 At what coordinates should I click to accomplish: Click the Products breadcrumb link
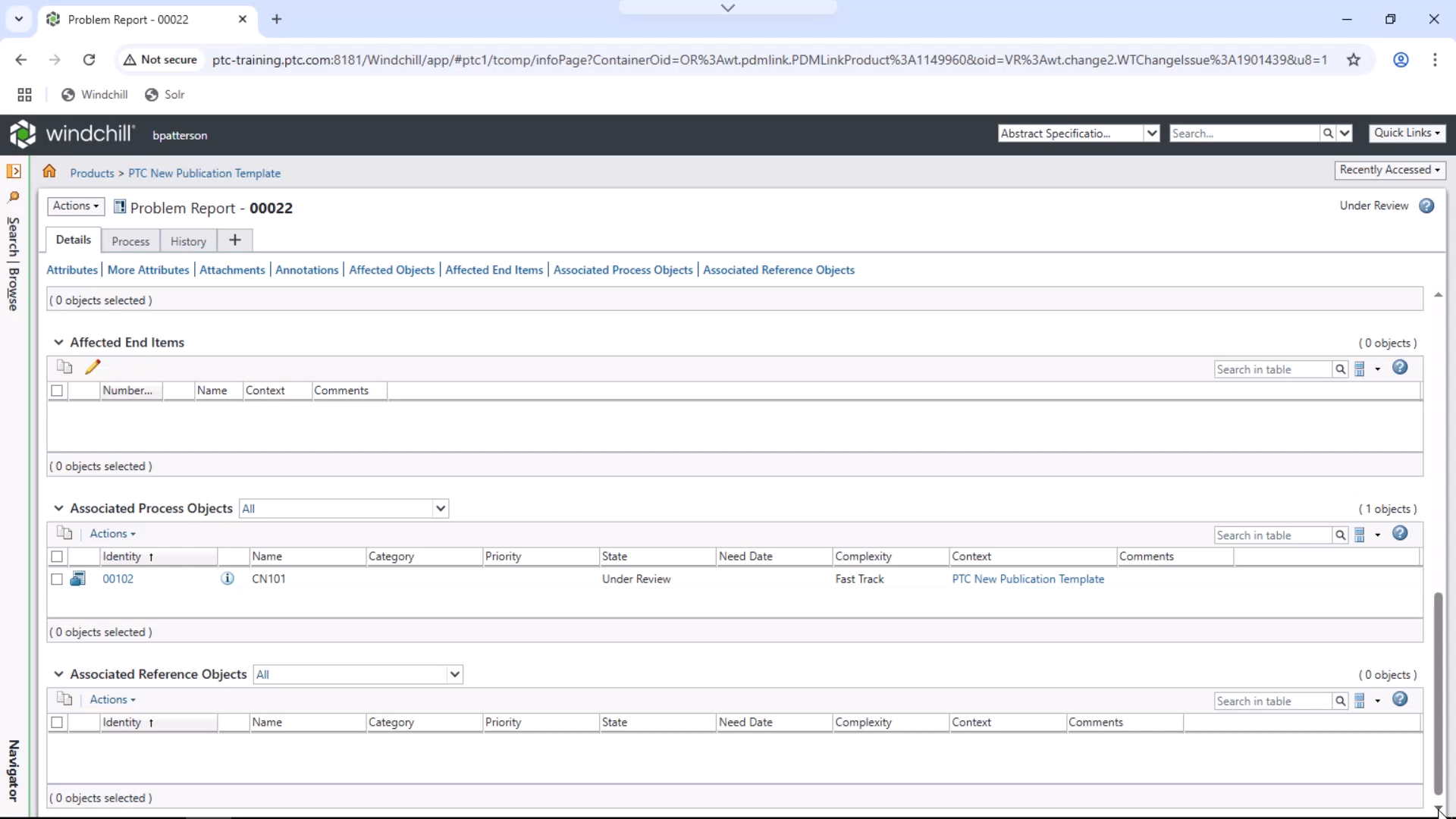[x=92, y=173]
